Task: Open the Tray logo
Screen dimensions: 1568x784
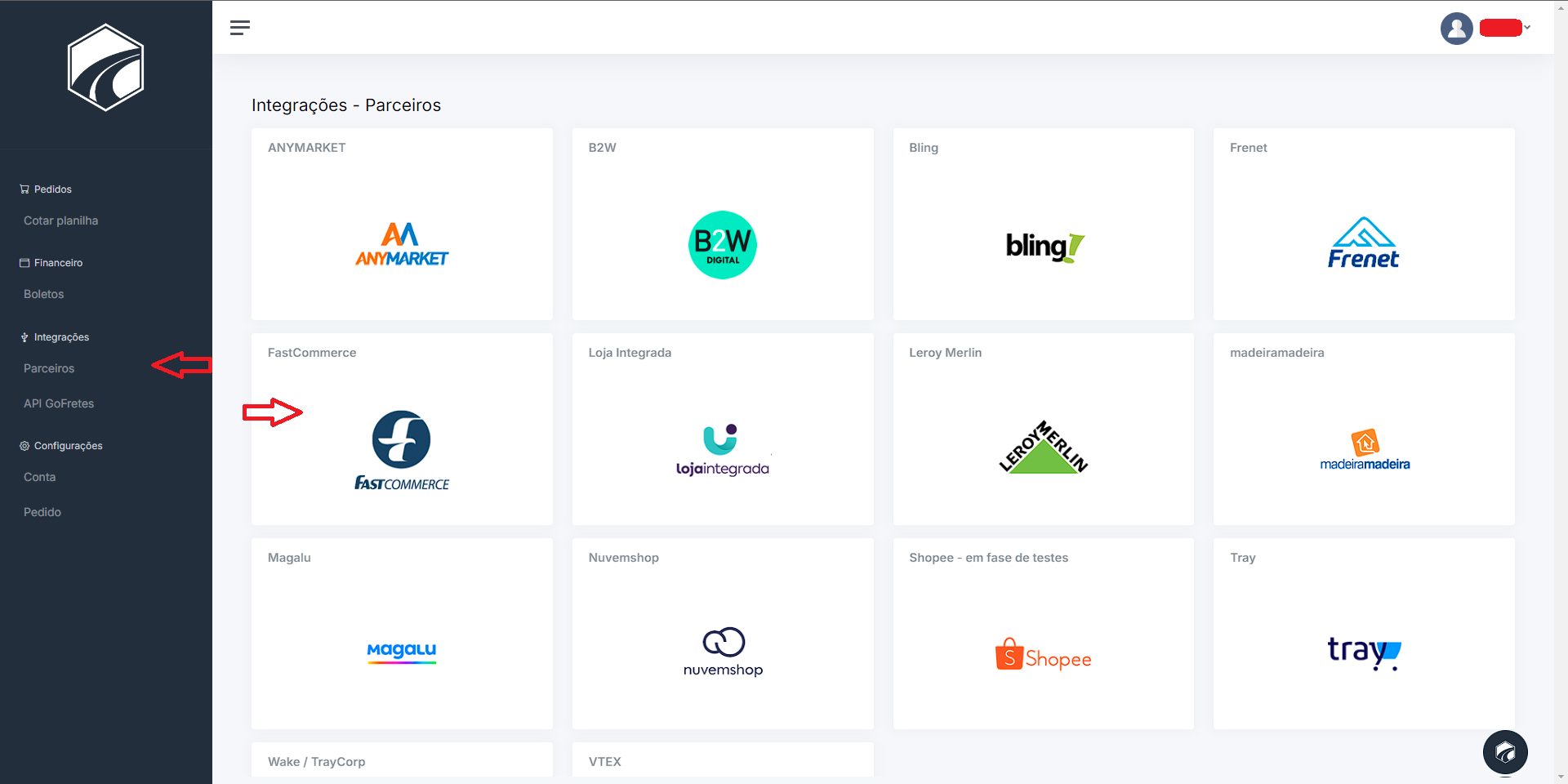Action: 1364,653
